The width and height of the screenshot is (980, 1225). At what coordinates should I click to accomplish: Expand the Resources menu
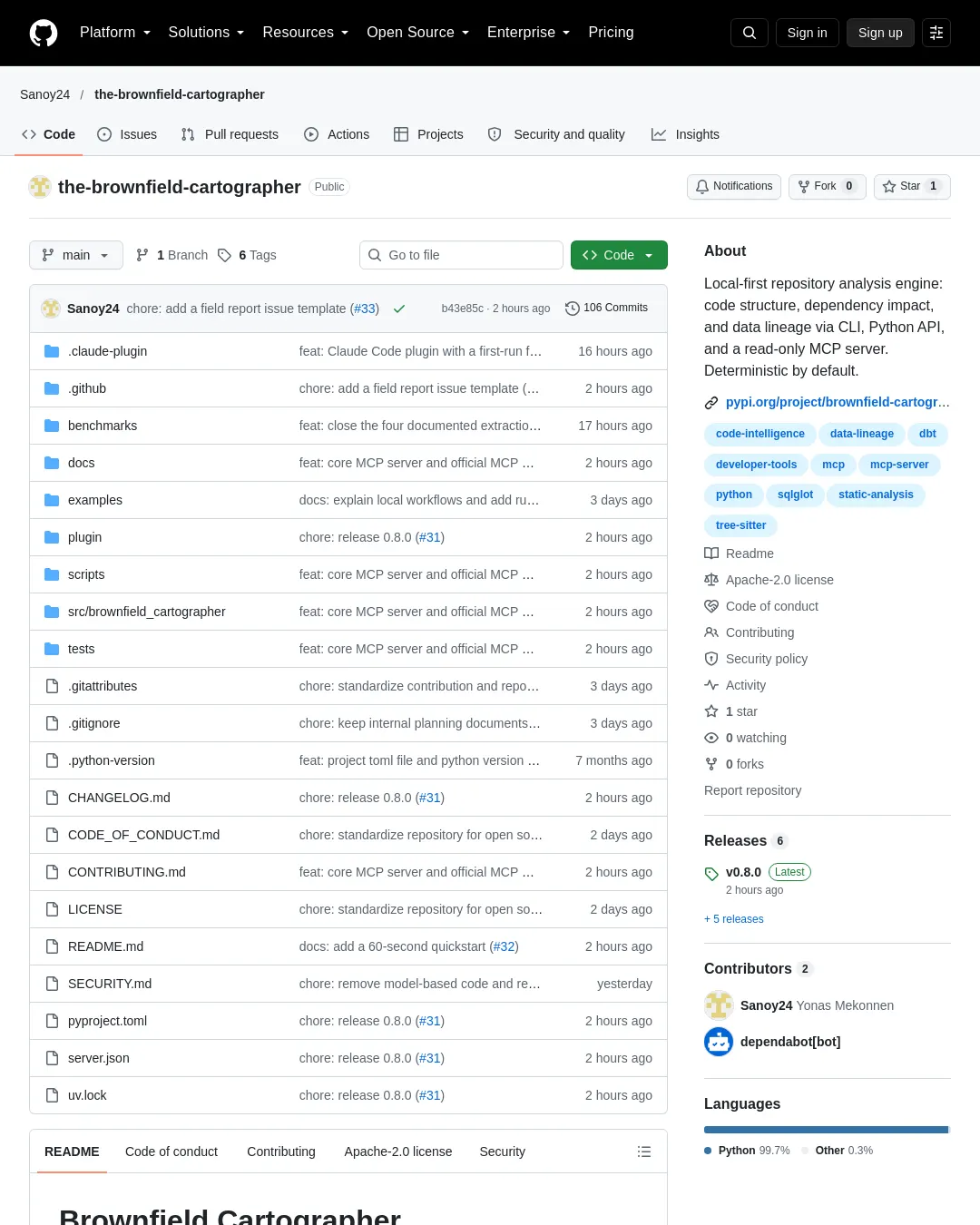coord(306,33)
